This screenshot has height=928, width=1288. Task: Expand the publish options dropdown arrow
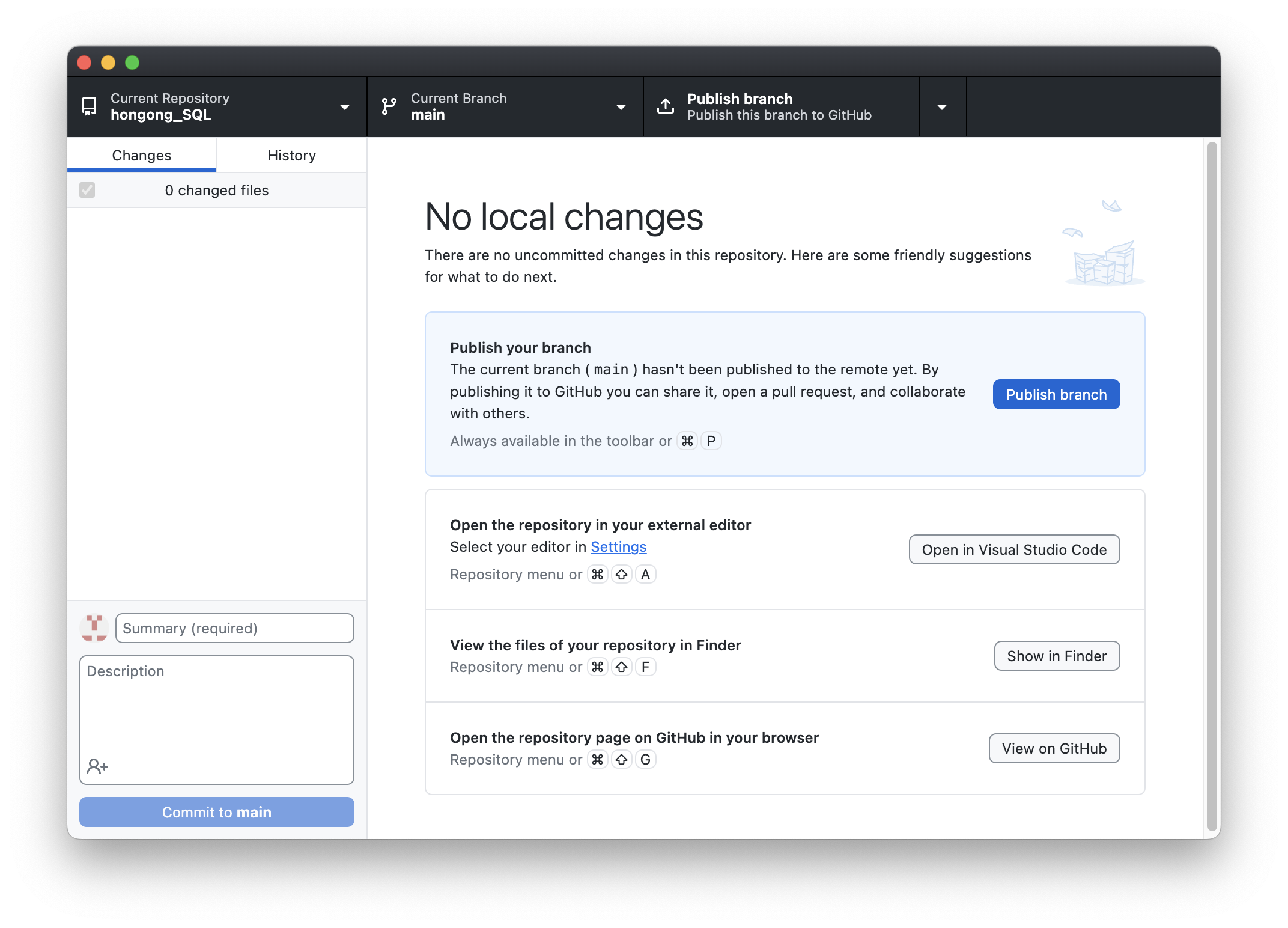(942, 107)
